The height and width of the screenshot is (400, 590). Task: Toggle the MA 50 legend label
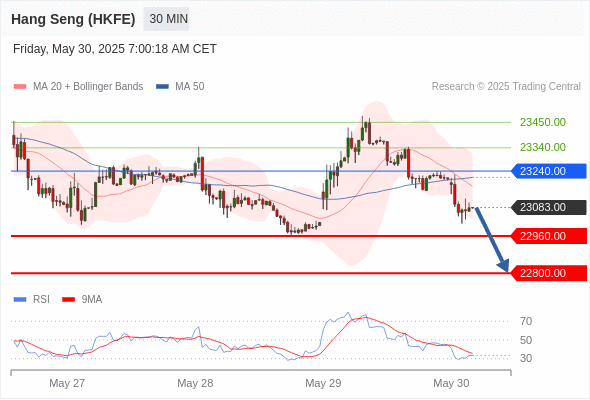(x=190, y=87)
